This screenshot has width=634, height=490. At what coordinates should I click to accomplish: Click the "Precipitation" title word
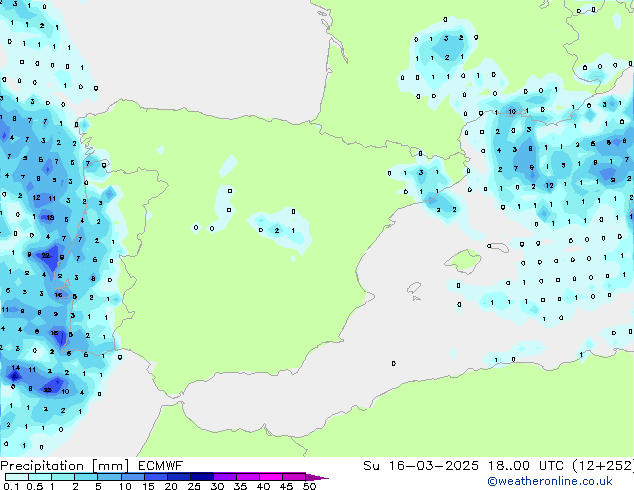click(42, 466)
